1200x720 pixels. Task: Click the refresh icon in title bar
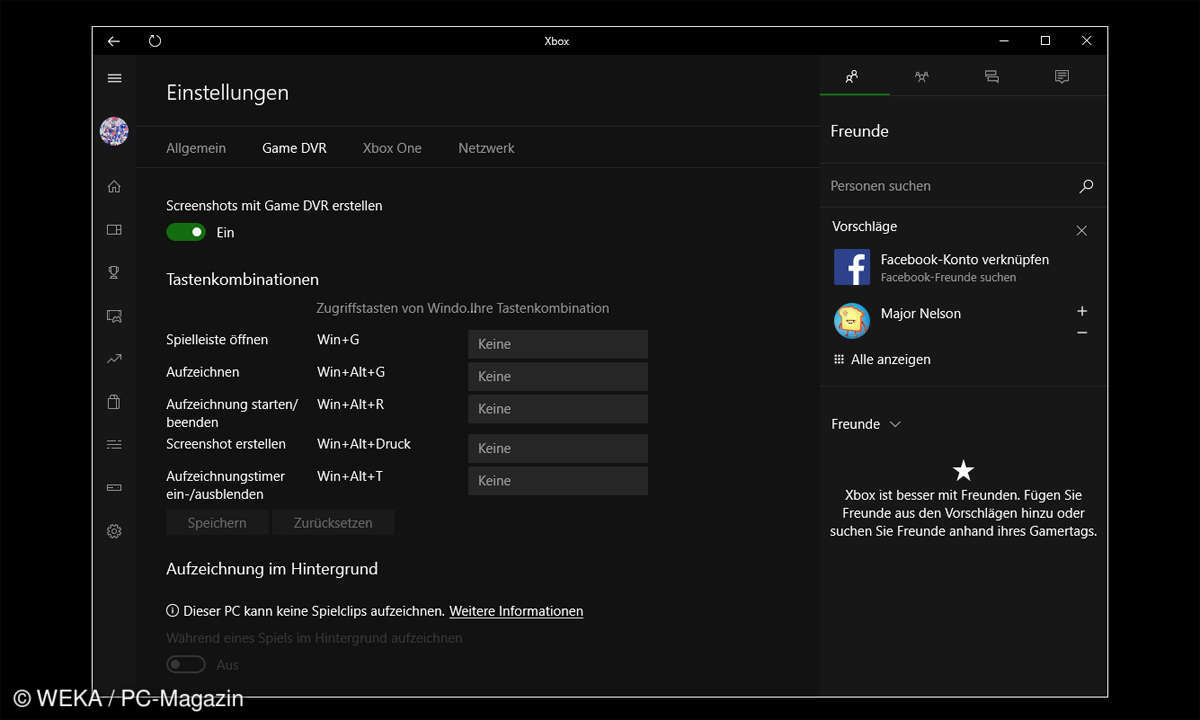click(x=155, y=41)
